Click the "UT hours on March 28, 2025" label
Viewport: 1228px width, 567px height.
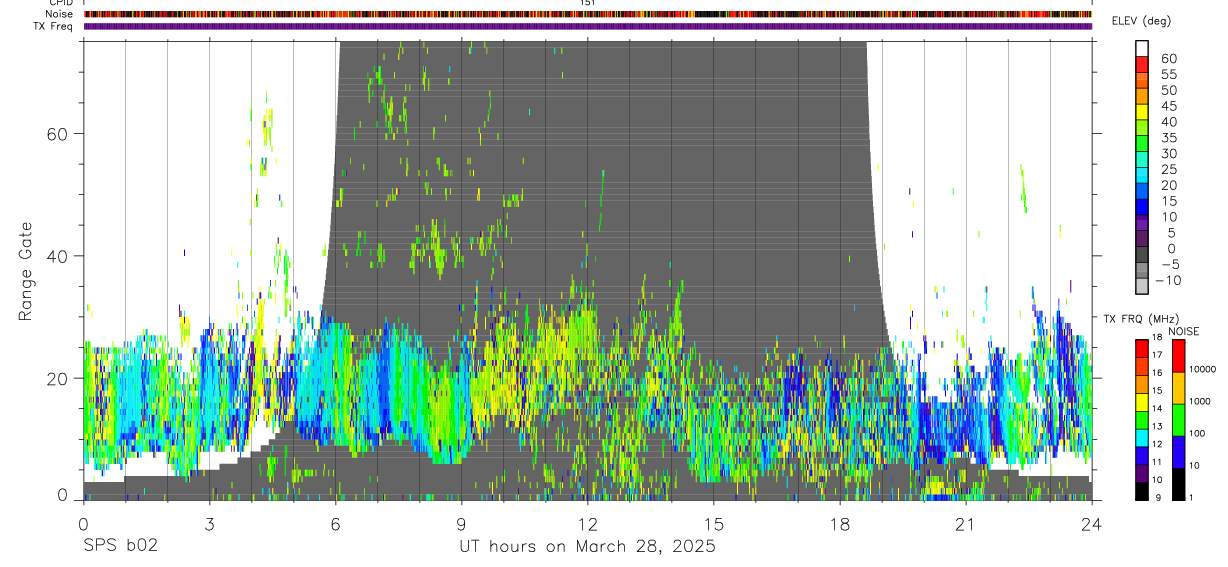[587, 547]
